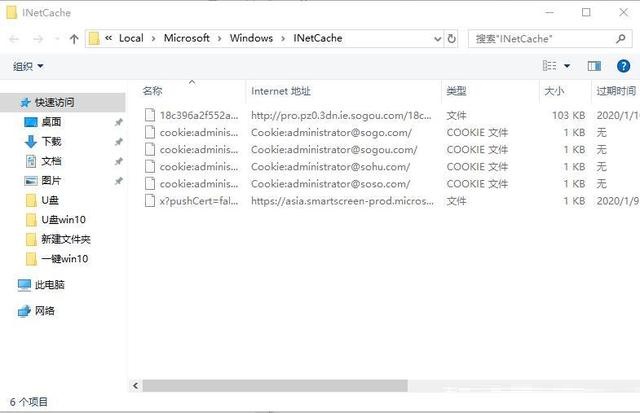
Task: Select 此电脑 (This PC) in the sidebar
Action: coord(49,285)
